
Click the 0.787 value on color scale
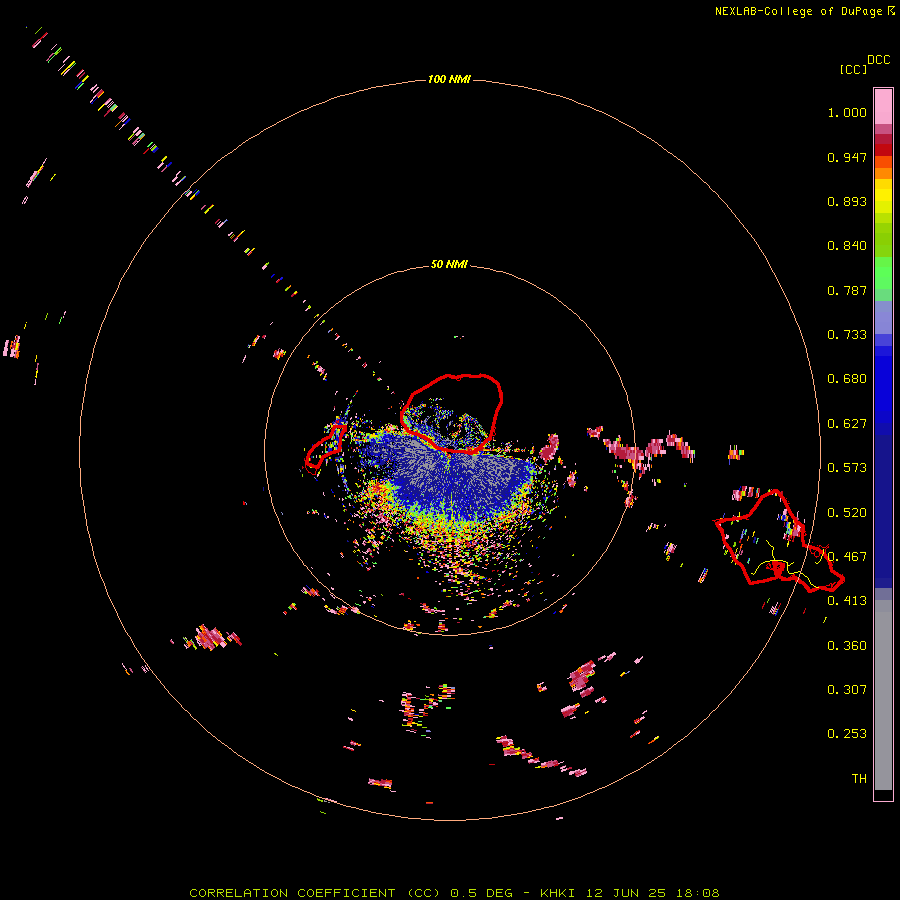(x=847, y=290)
